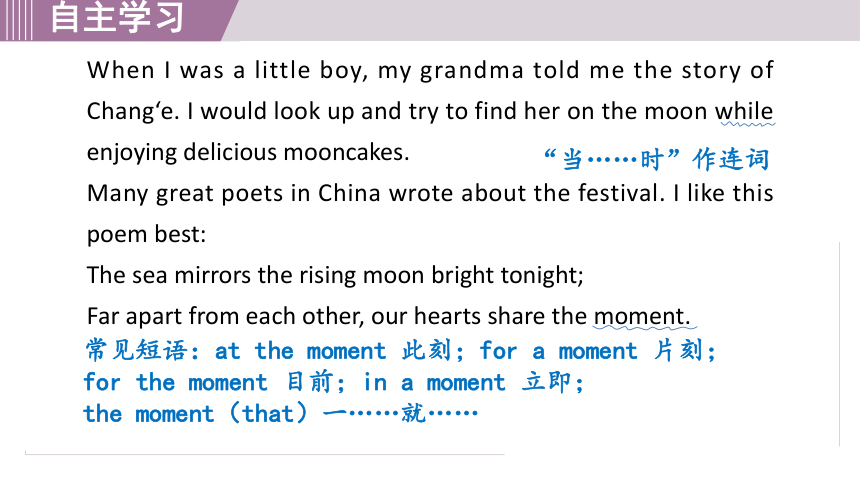Click the striped bars beside the title
This screenshot has width=860, height=484.
pos(15,20)
